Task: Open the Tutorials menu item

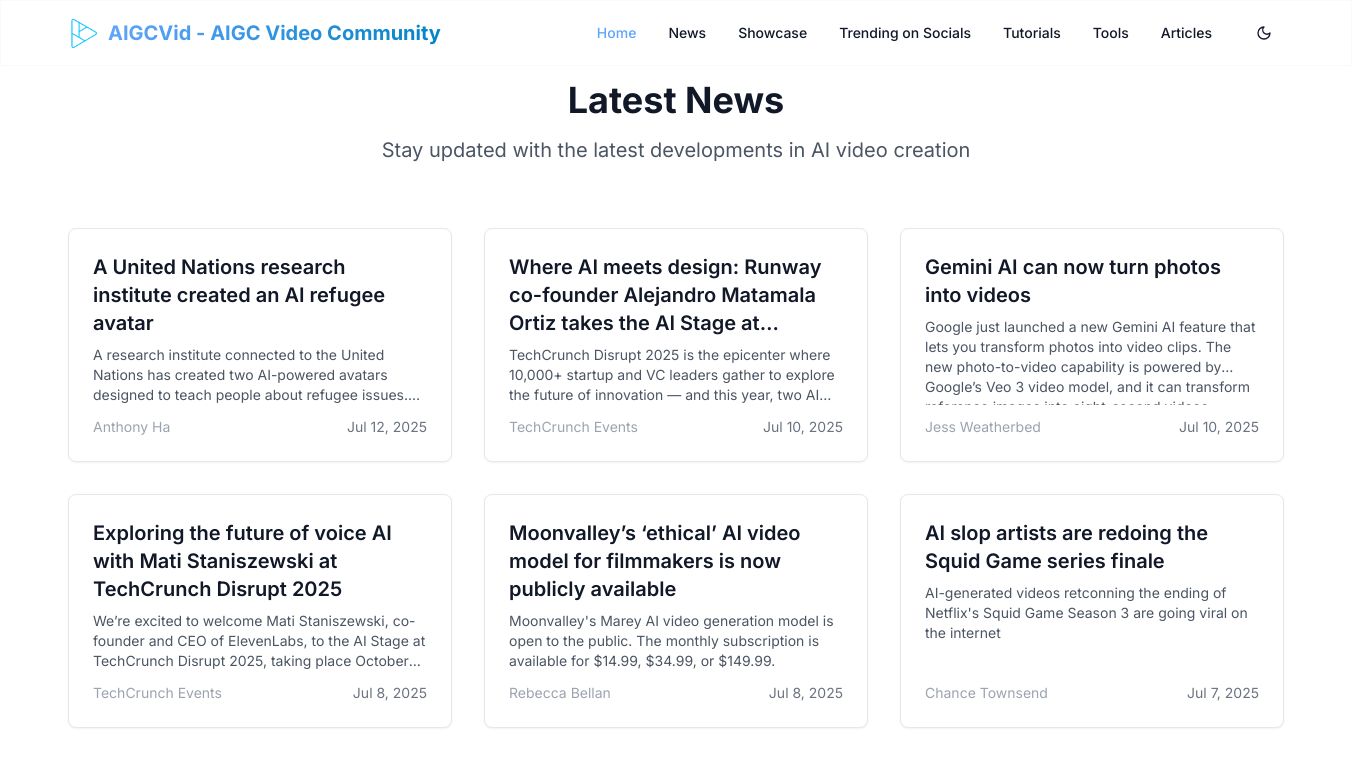Action: click(x=1031, y=33)
